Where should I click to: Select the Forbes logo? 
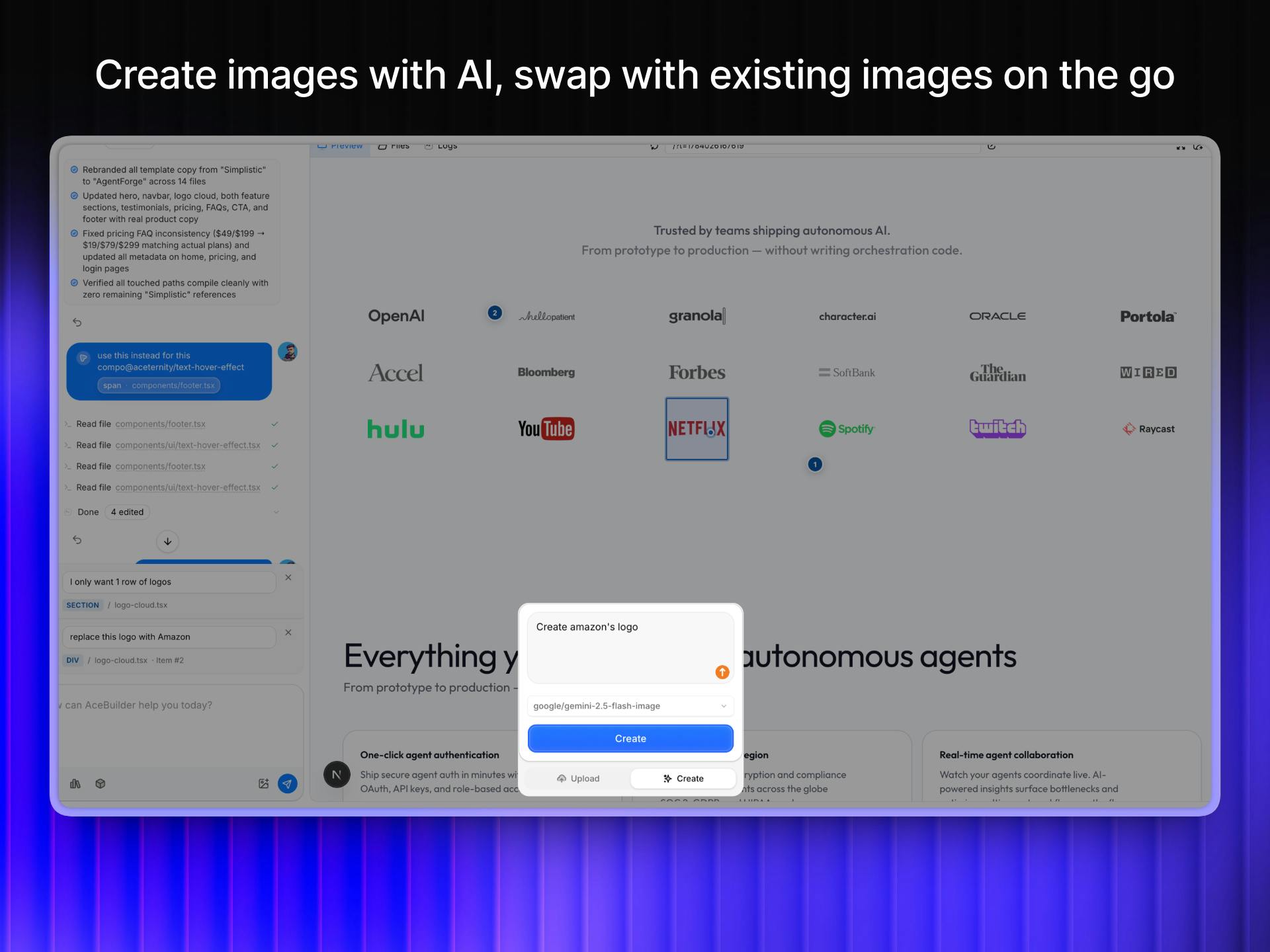pyautogui.click(x=697, y=372)
